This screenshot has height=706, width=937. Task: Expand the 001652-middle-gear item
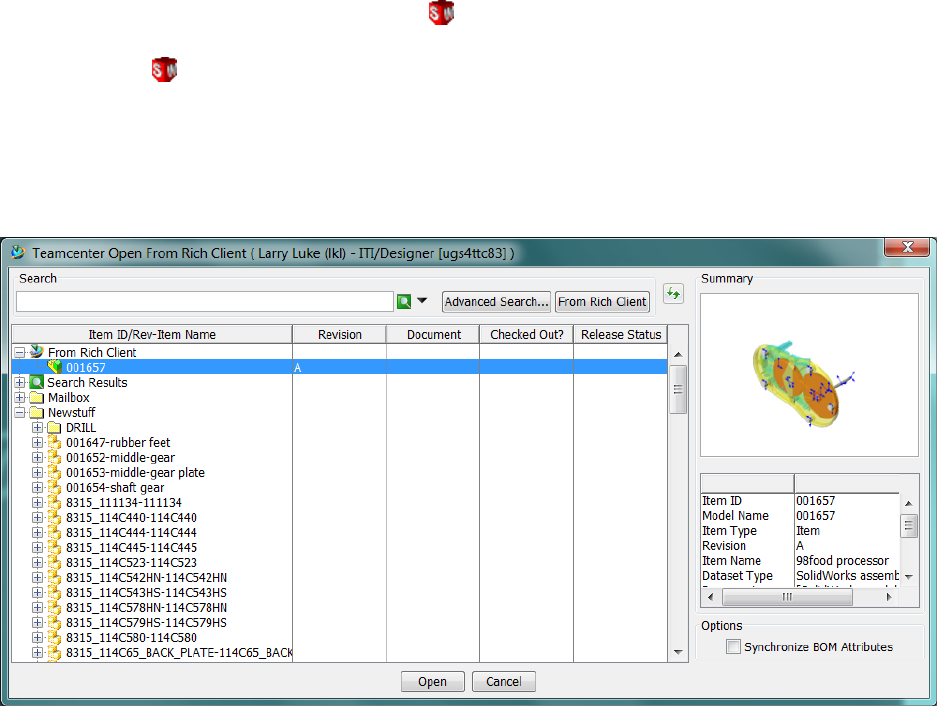click(38, 457)
